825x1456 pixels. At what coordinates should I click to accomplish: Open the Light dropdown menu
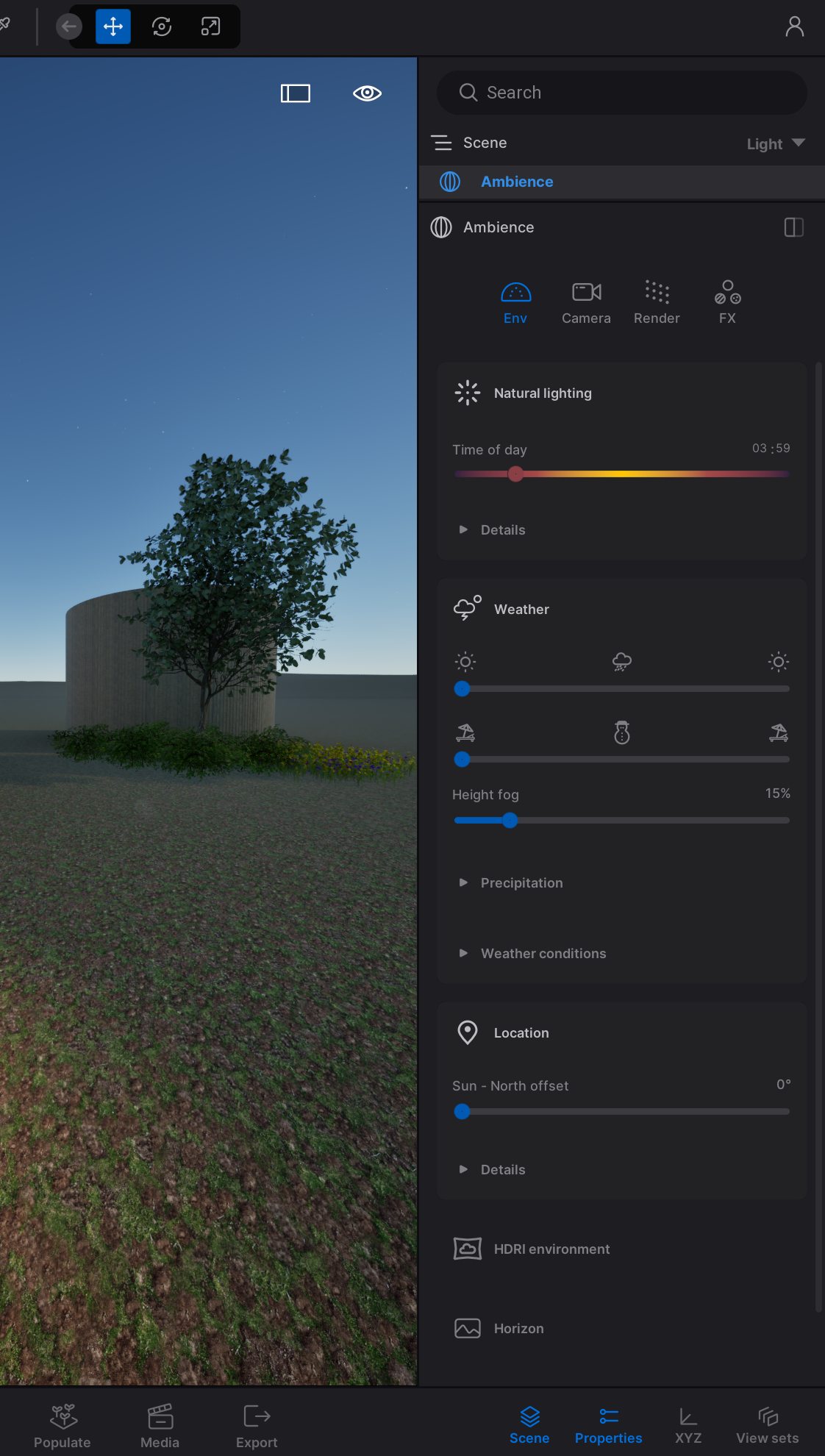tap(776, 143)
